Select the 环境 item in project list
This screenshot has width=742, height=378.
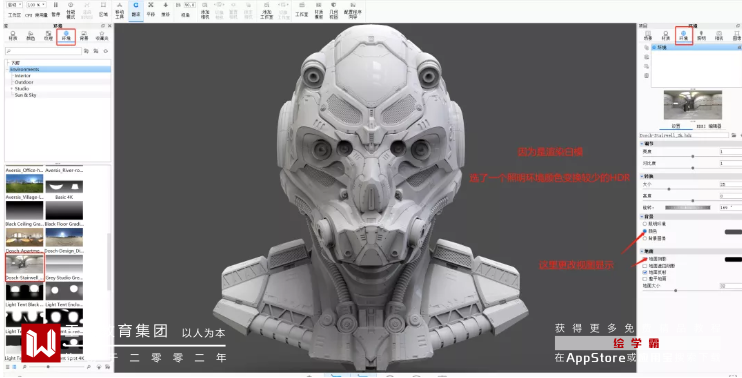click(696, 47)
